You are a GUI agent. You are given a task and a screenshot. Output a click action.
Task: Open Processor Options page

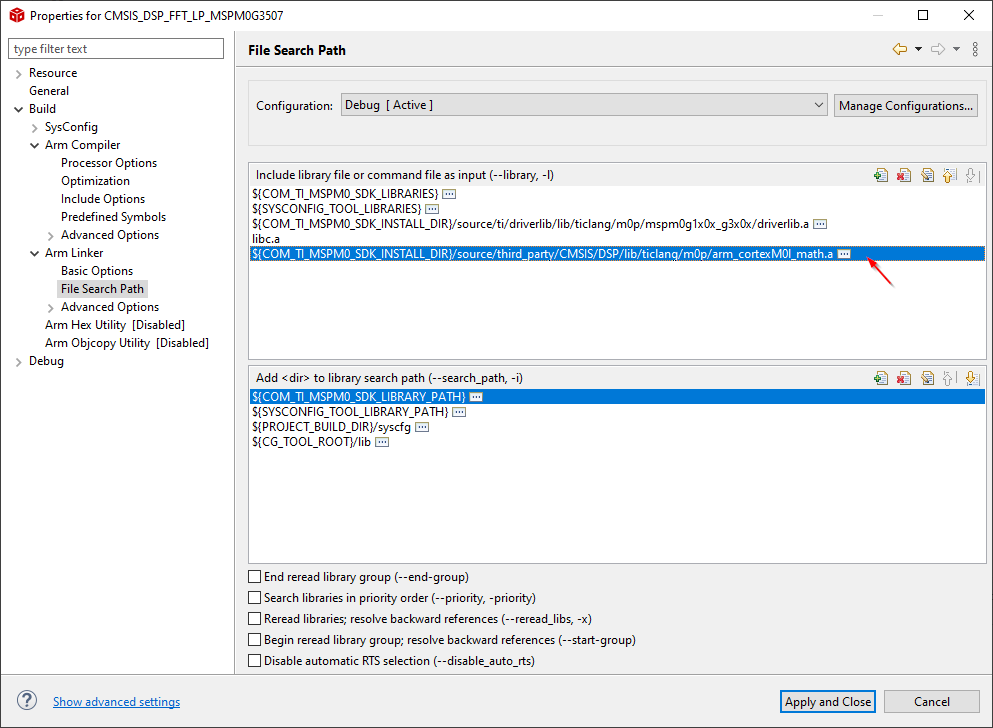tap(109, 163)
